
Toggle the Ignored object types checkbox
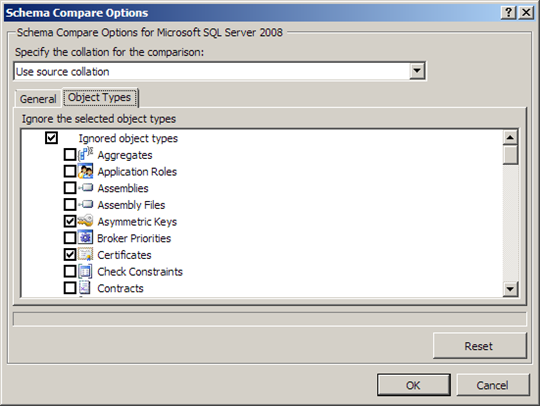(x=51, y=138)
